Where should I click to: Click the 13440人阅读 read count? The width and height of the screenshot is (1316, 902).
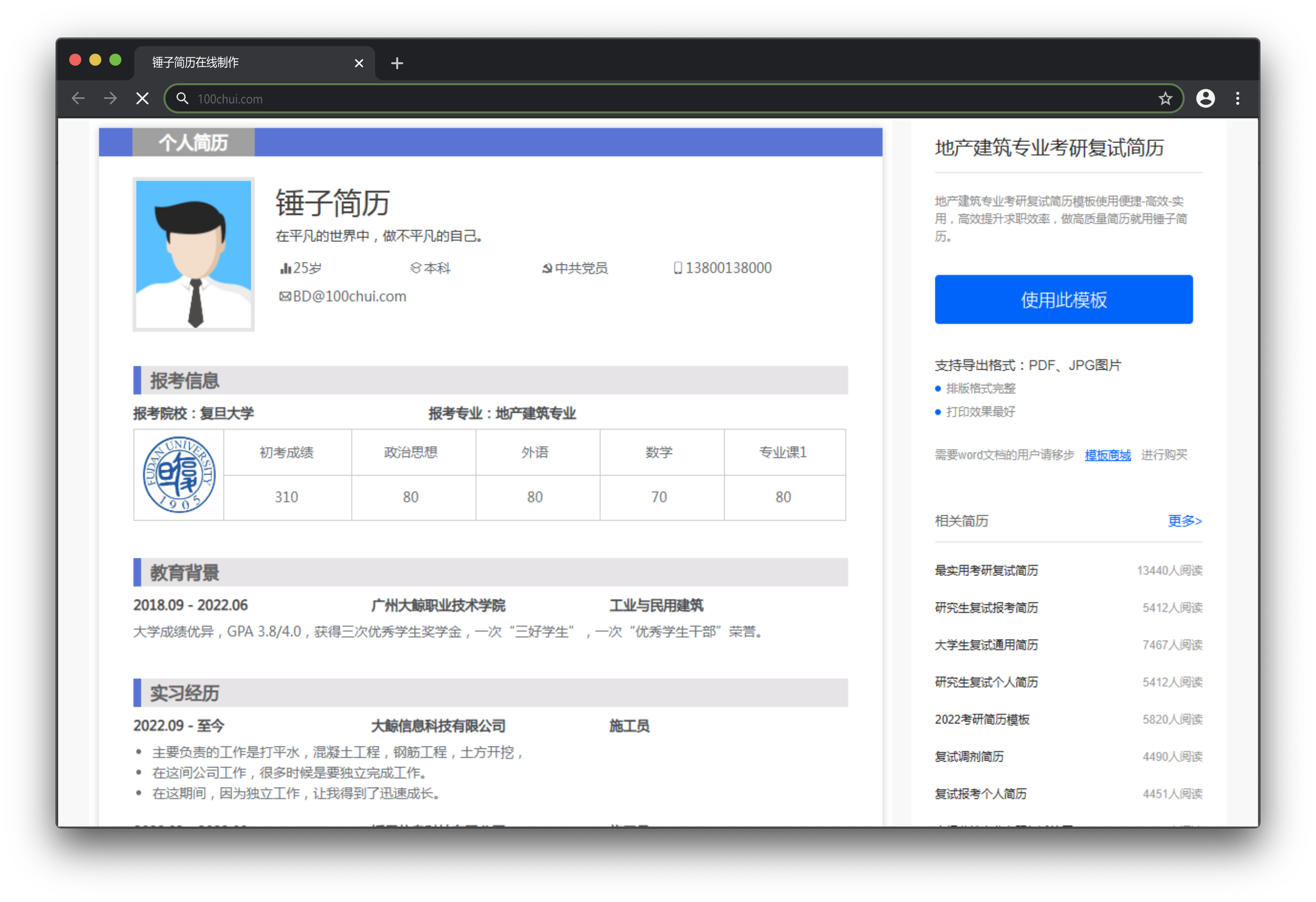1170,570
